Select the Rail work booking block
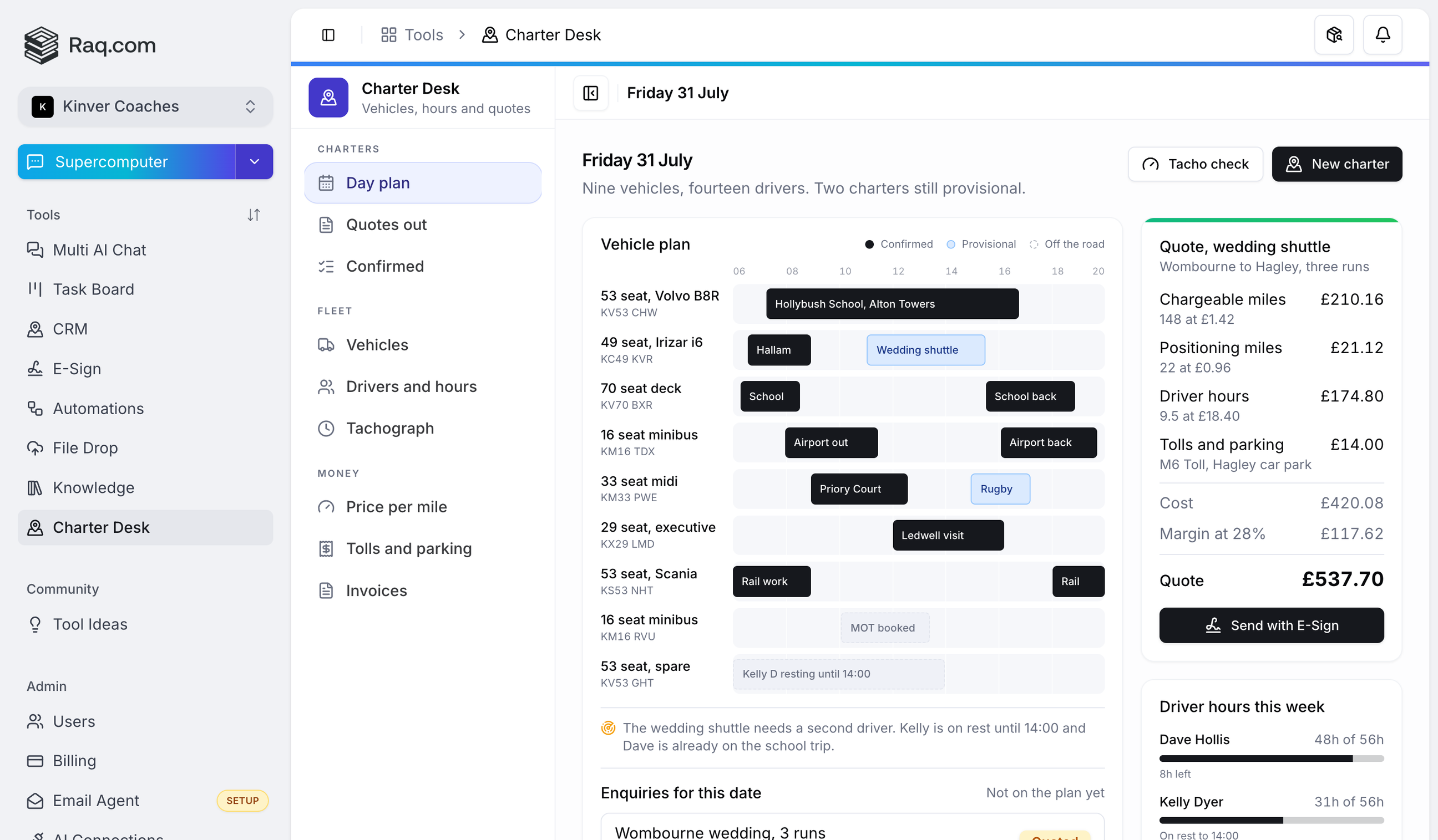 pyautogui.click(x=772, y=582)
